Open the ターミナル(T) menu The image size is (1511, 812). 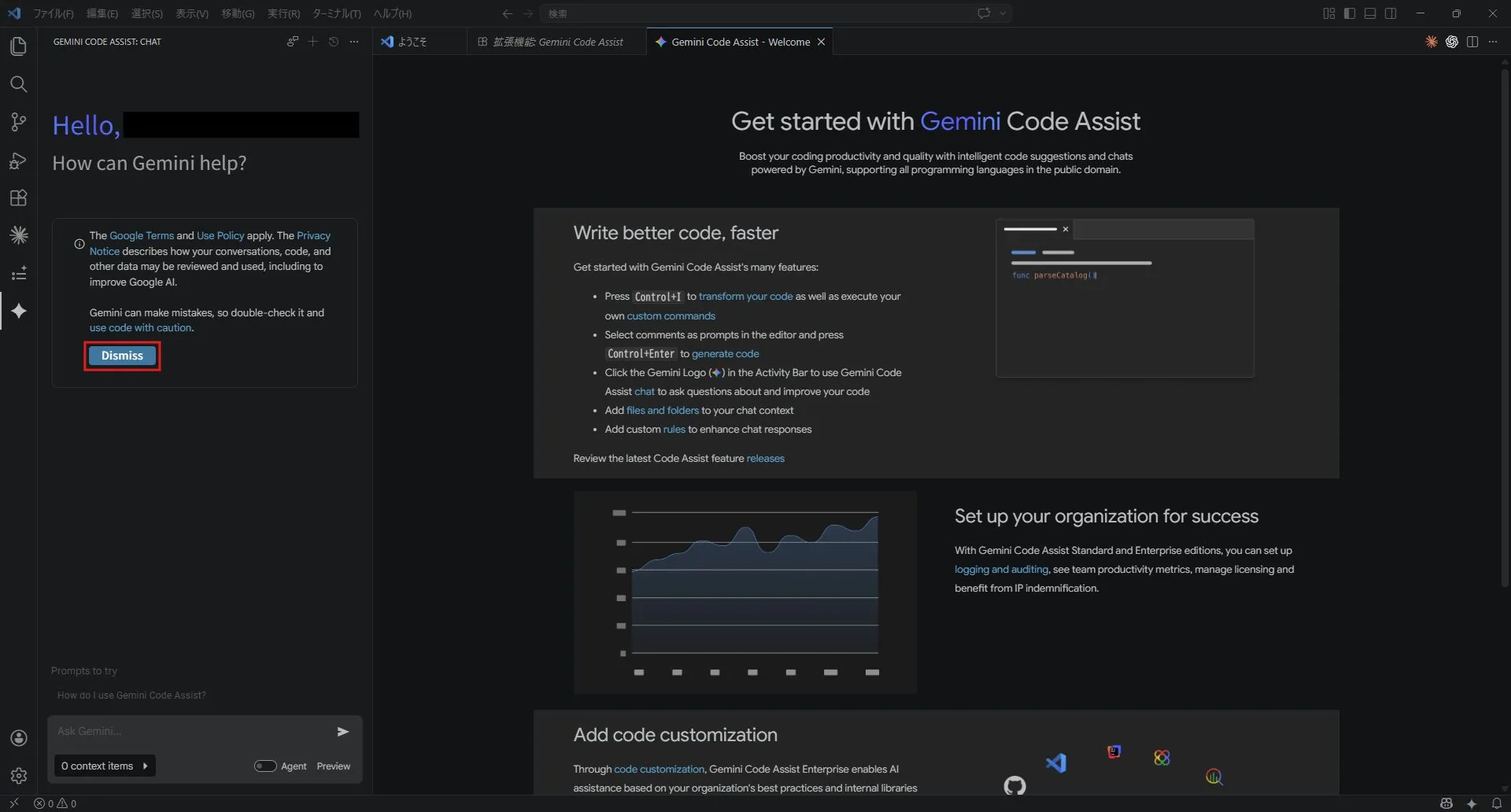[x=336, y=13]
